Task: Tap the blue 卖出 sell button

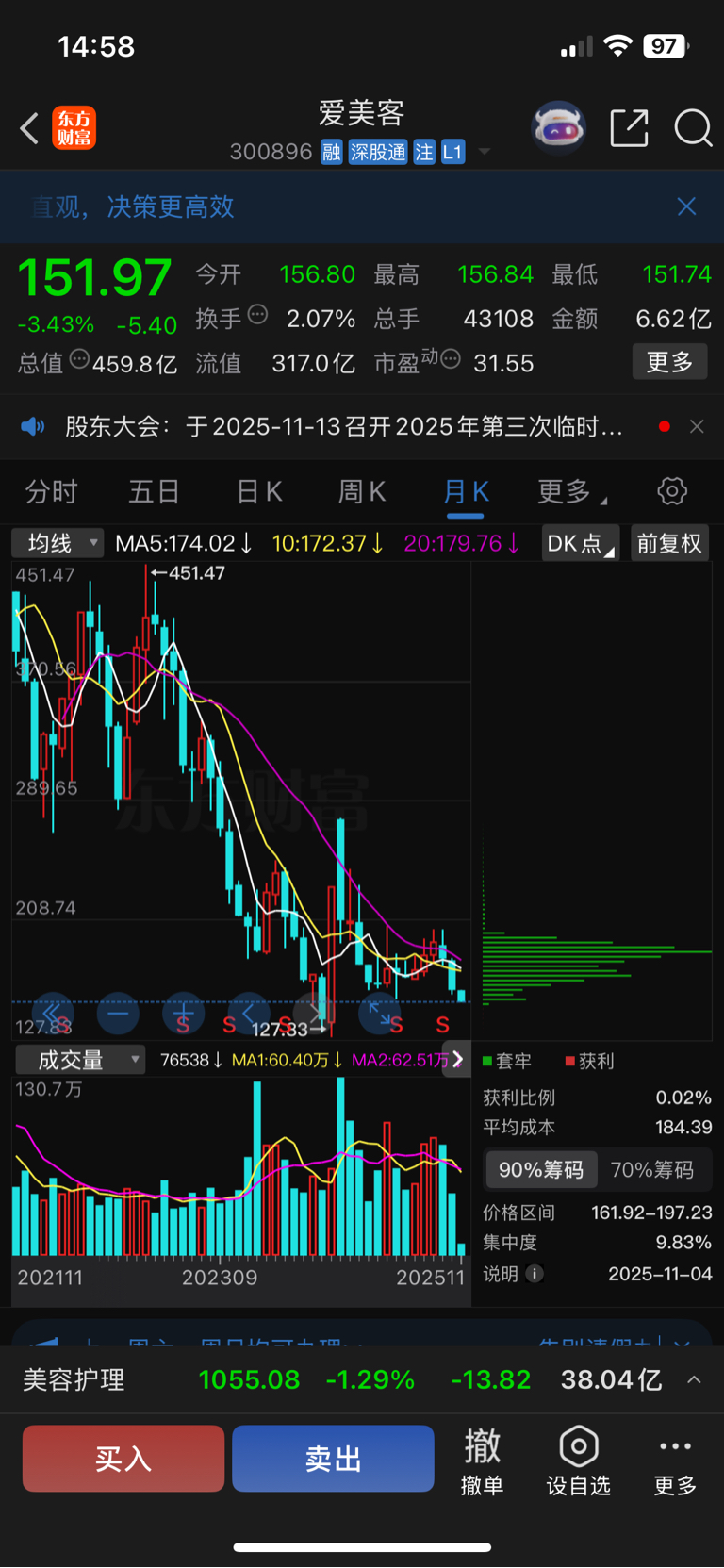Action: point(333,1459)
